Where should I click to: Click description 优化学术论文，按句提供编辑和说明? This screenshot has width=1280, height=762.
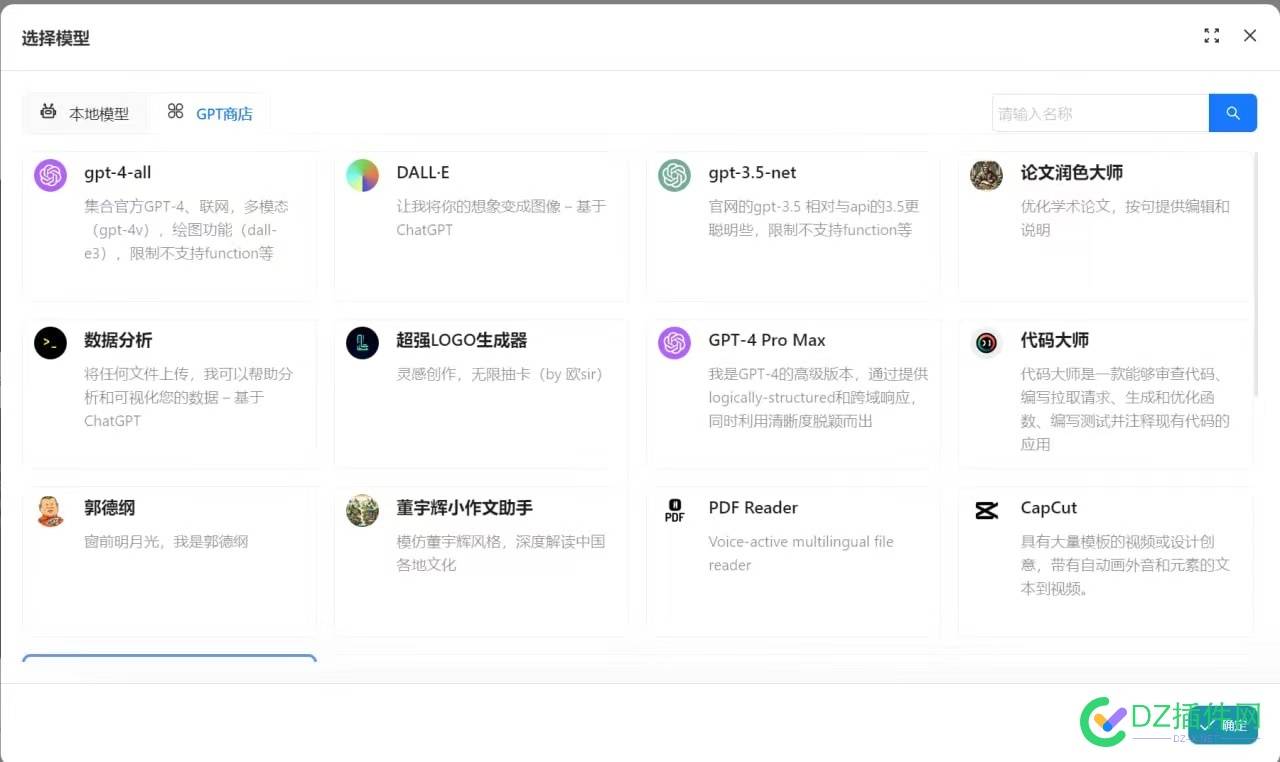click(x=1125, y=218)
